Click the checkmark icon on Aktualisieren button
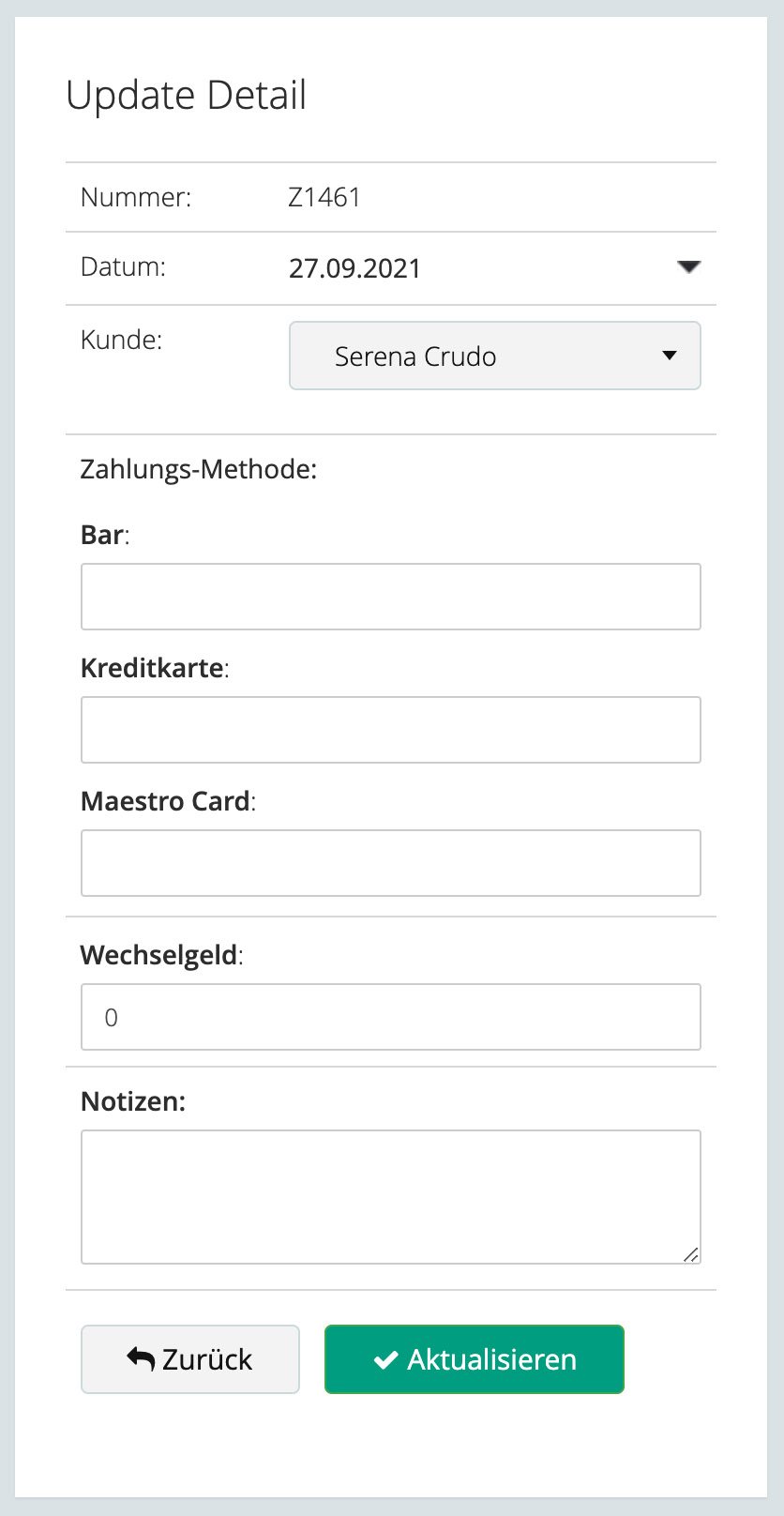 click(x=384, y=1358)
